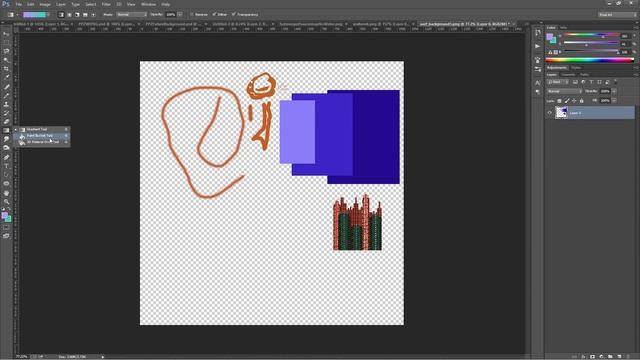Open the Opacity slider arrow in options bar
The width and height of the screenshot is (640, 360).
coord(180,14)
